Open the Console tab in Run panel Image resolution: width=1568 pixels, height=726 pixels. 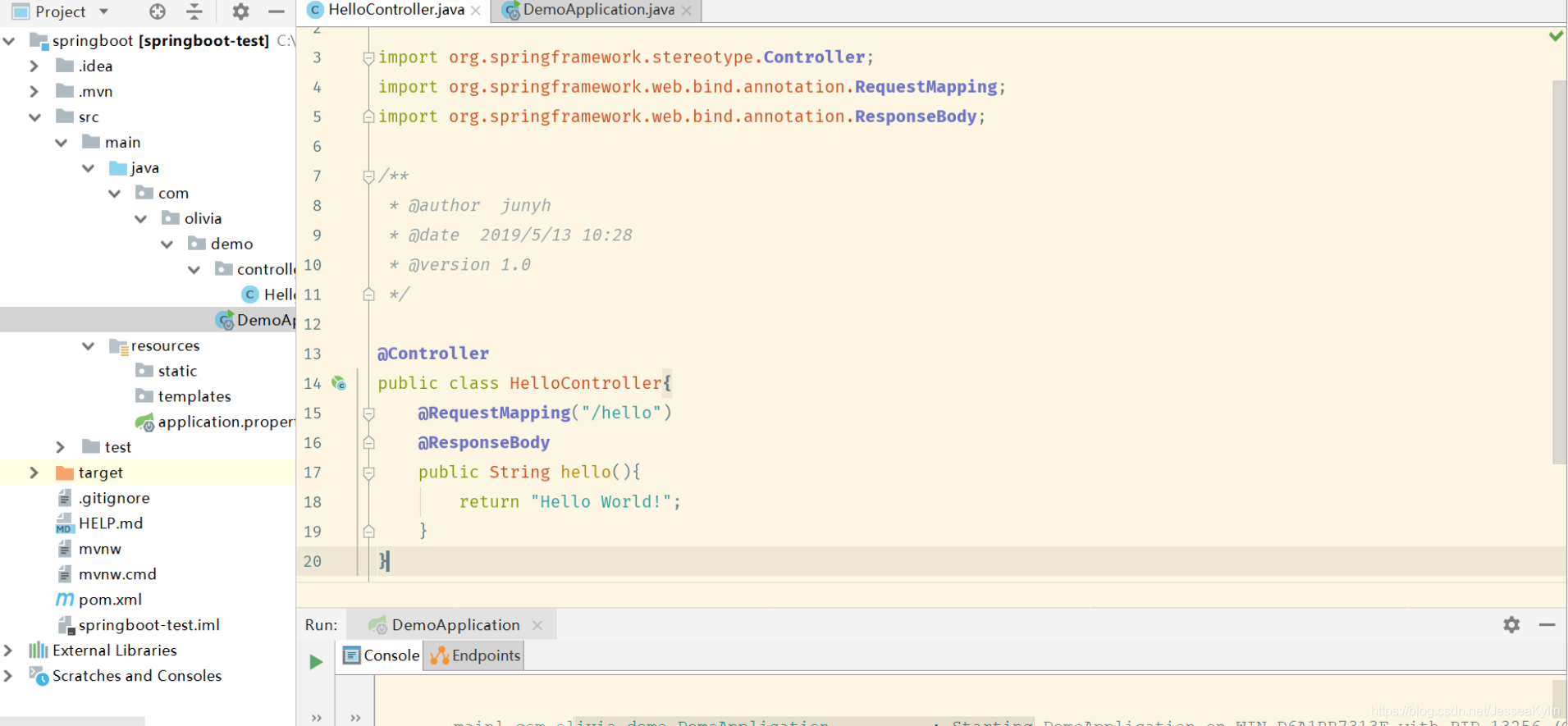382,655
